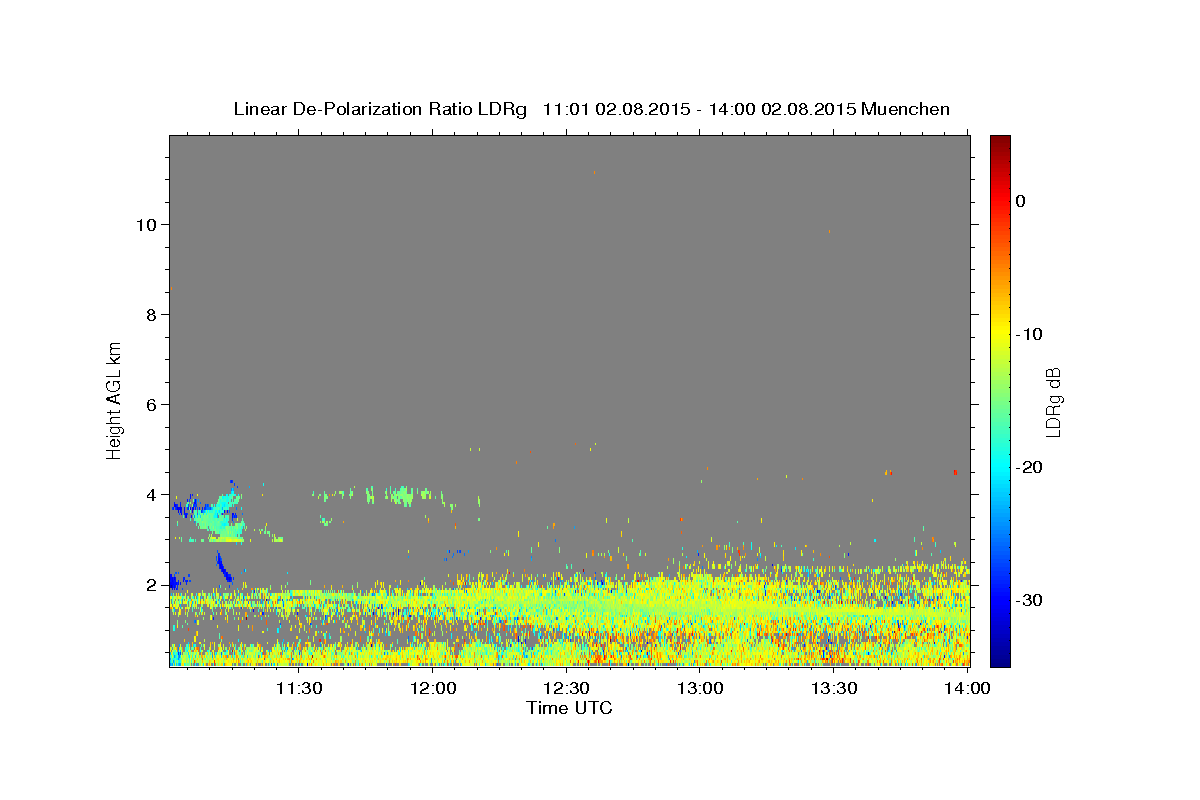This screenshot has width=1200, height=800.
Task: Click the colorbar value -20
Action: [x=1031, y=467]
